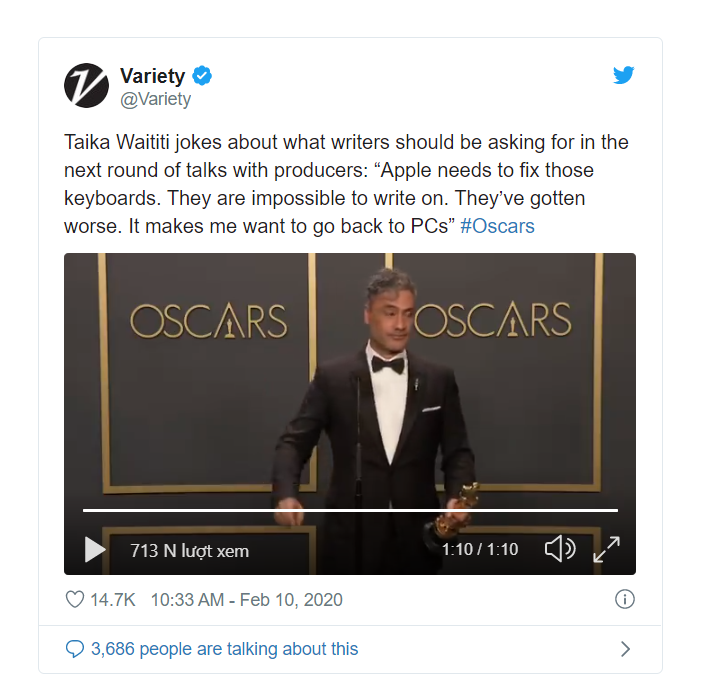Click the speech bubble reply icon
Image resolution: width=717 pixels, height=695 pixels.
[75, 649]
